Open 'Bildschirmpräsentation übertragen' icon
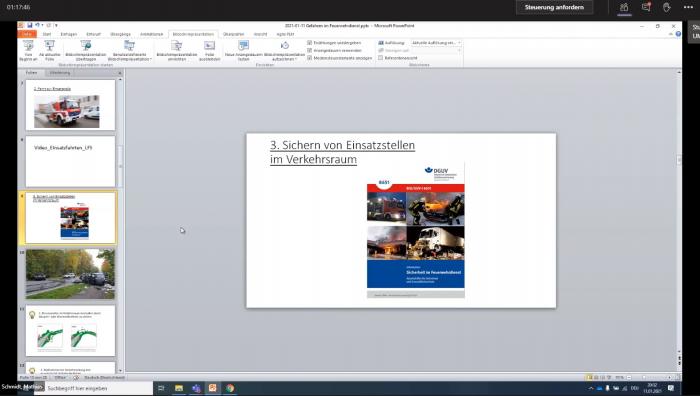The image size is (700, 396). tap(86, 50)
